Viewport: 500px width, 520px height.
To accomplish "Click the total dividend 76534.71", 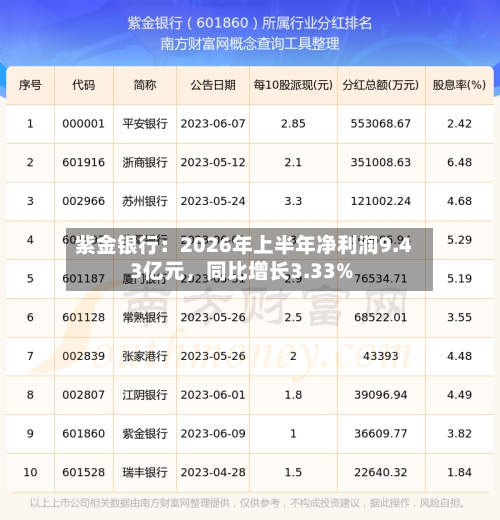I will (x=381, y=278).
